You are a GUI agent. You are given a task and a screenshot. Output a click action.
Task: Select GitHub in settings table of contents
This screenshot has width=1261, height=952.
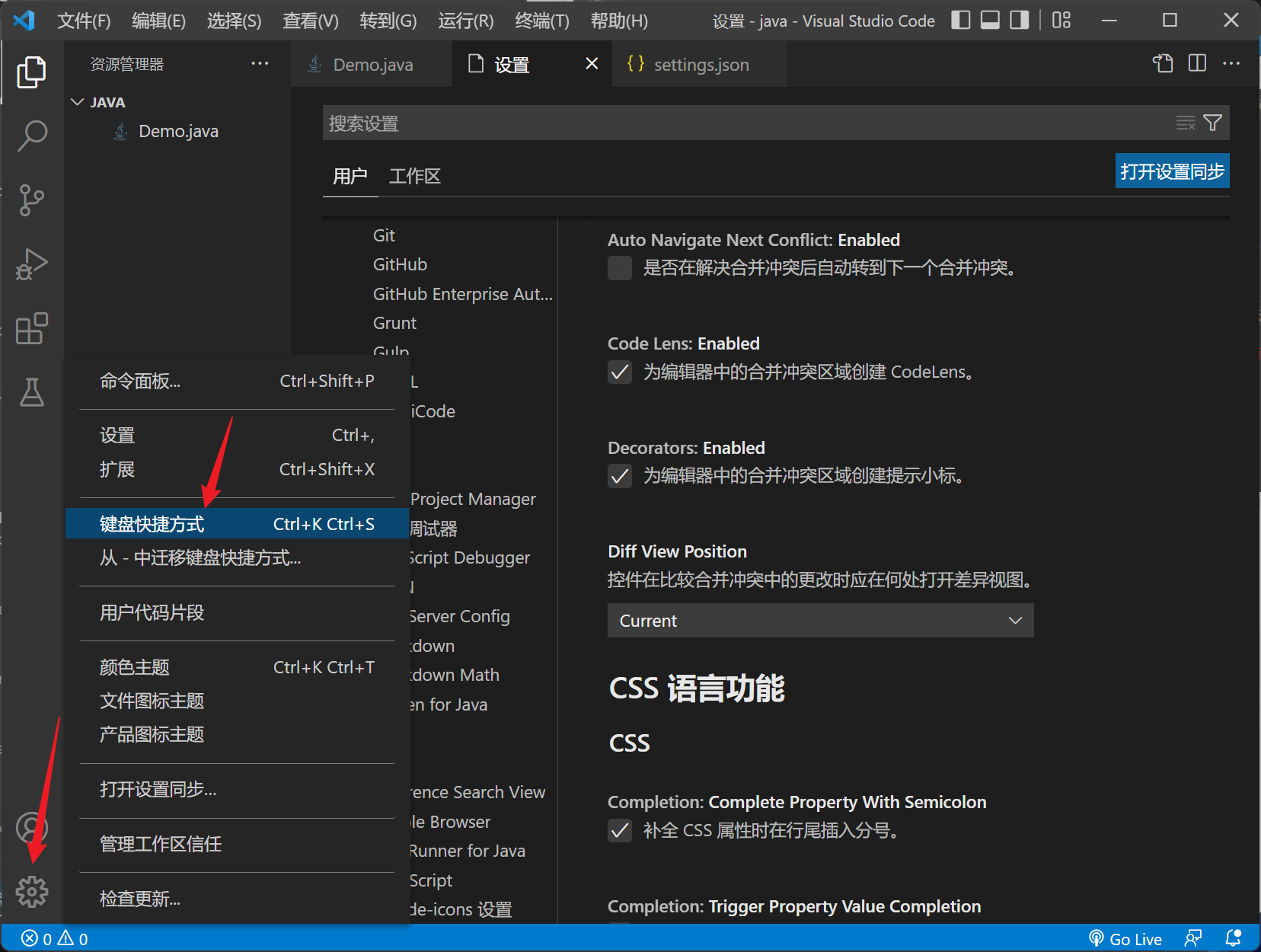pos(400,264)
